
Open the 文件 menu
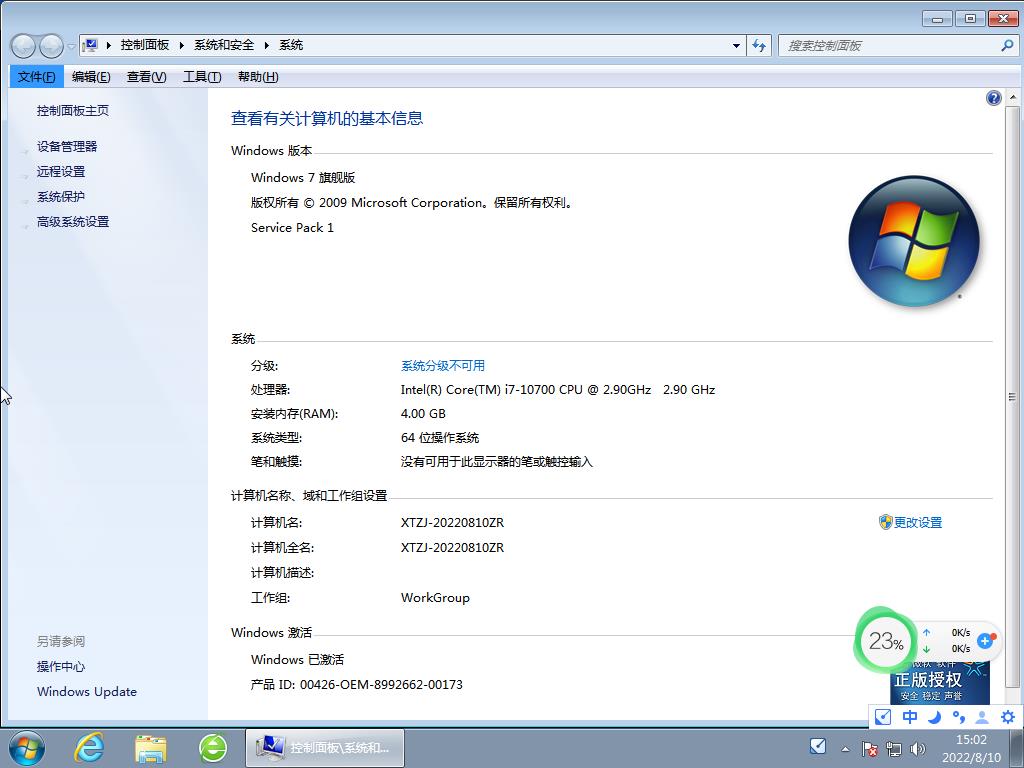[x=36, y=76]
